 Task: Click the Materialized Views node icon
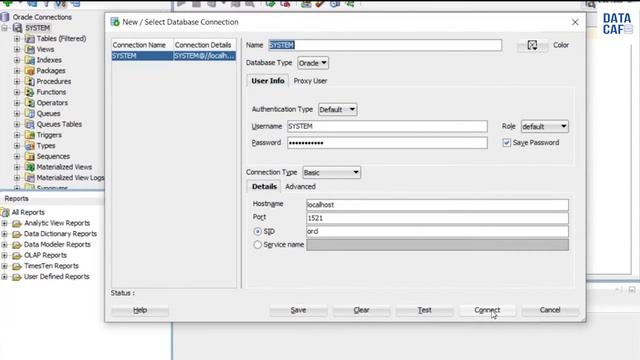[29, 167]
